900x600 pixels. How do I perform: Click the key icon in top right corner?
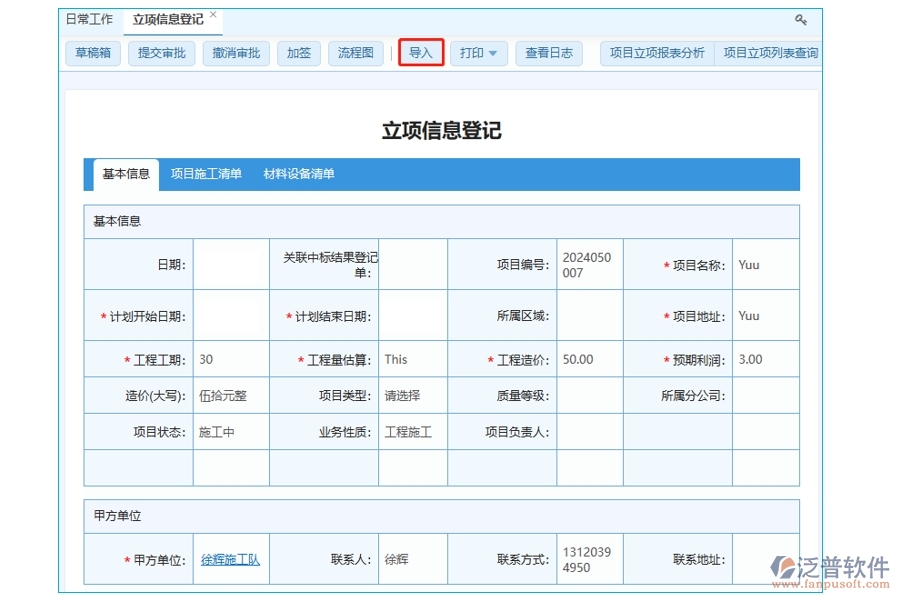coord(799,19)
